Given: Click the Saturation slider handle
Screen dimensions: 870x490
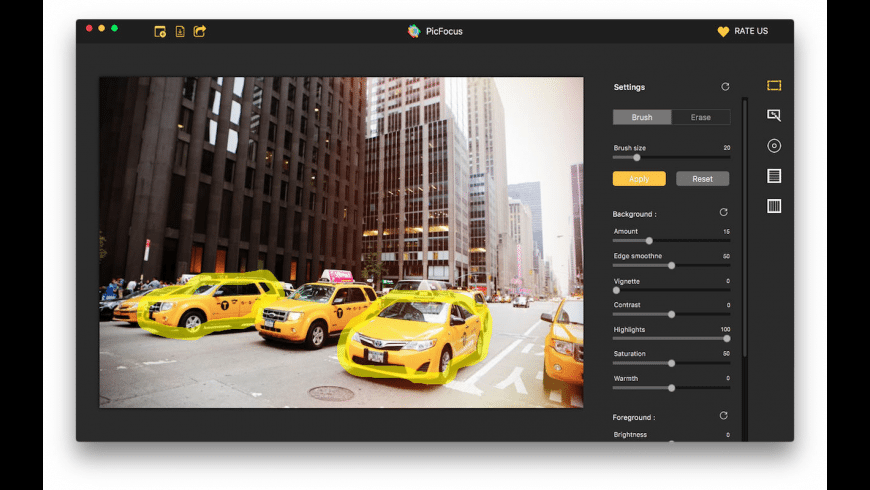Looking at the screenshot, I should pyautogui.click(x=671, y=363).
